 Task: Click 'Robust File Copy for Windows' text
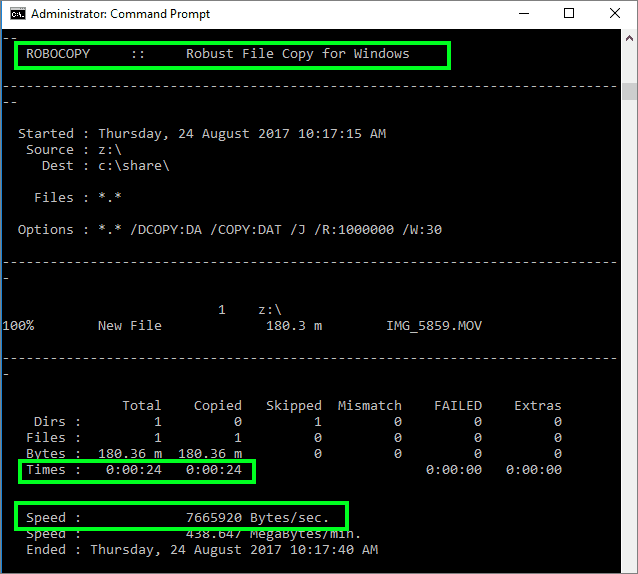tap(297, 54)
